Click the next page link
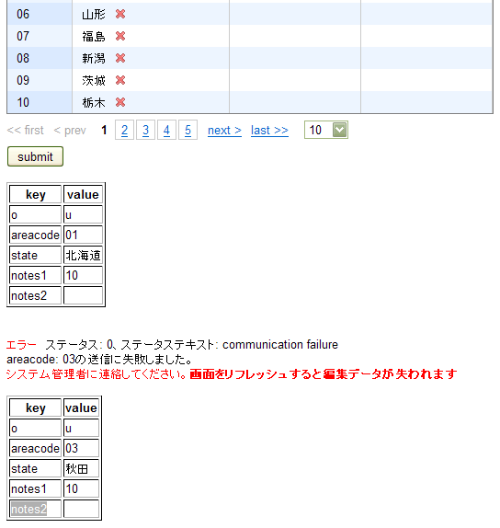The image size is (500, 528). point(225,130)
